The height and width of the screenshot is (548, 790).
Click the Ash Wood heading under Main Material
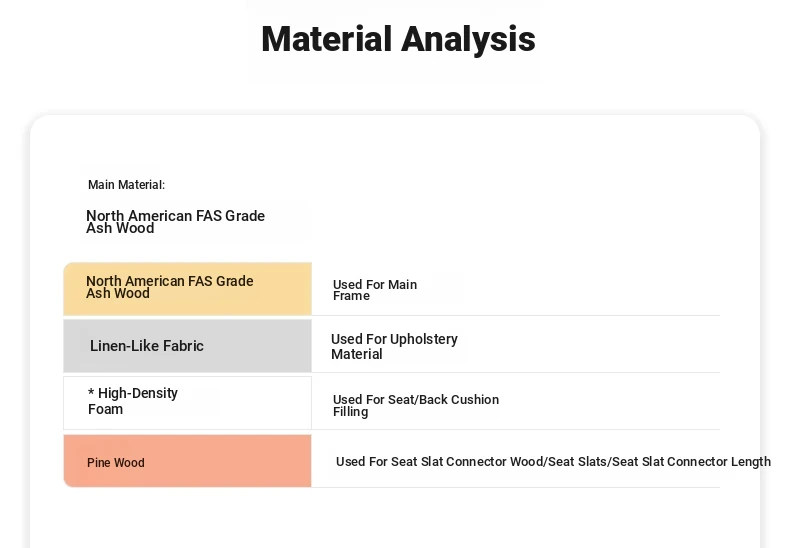click(175, 222)
